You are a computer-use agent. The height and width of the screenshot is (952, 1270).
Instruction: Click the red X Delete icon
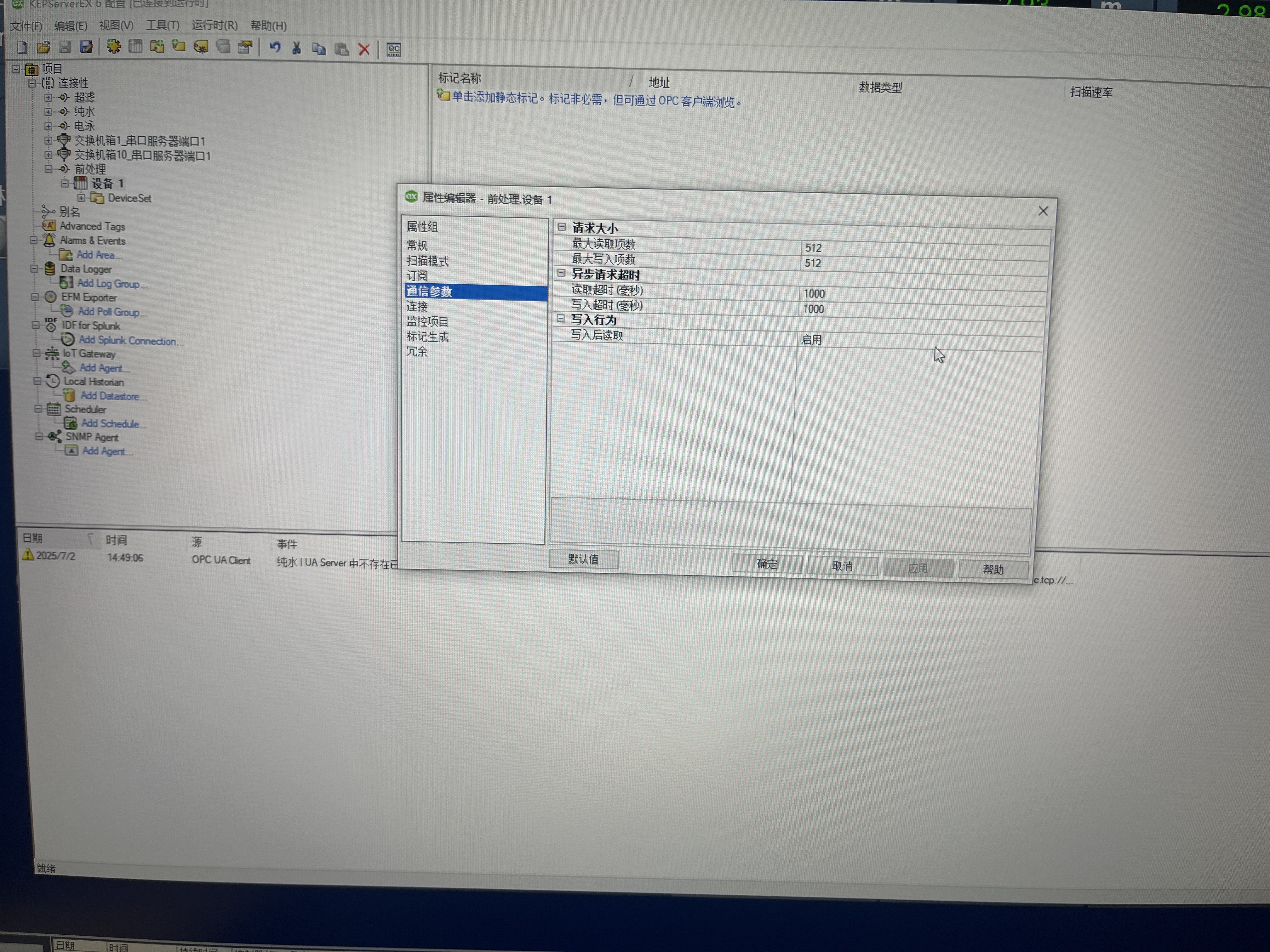[x=364, y=49]
